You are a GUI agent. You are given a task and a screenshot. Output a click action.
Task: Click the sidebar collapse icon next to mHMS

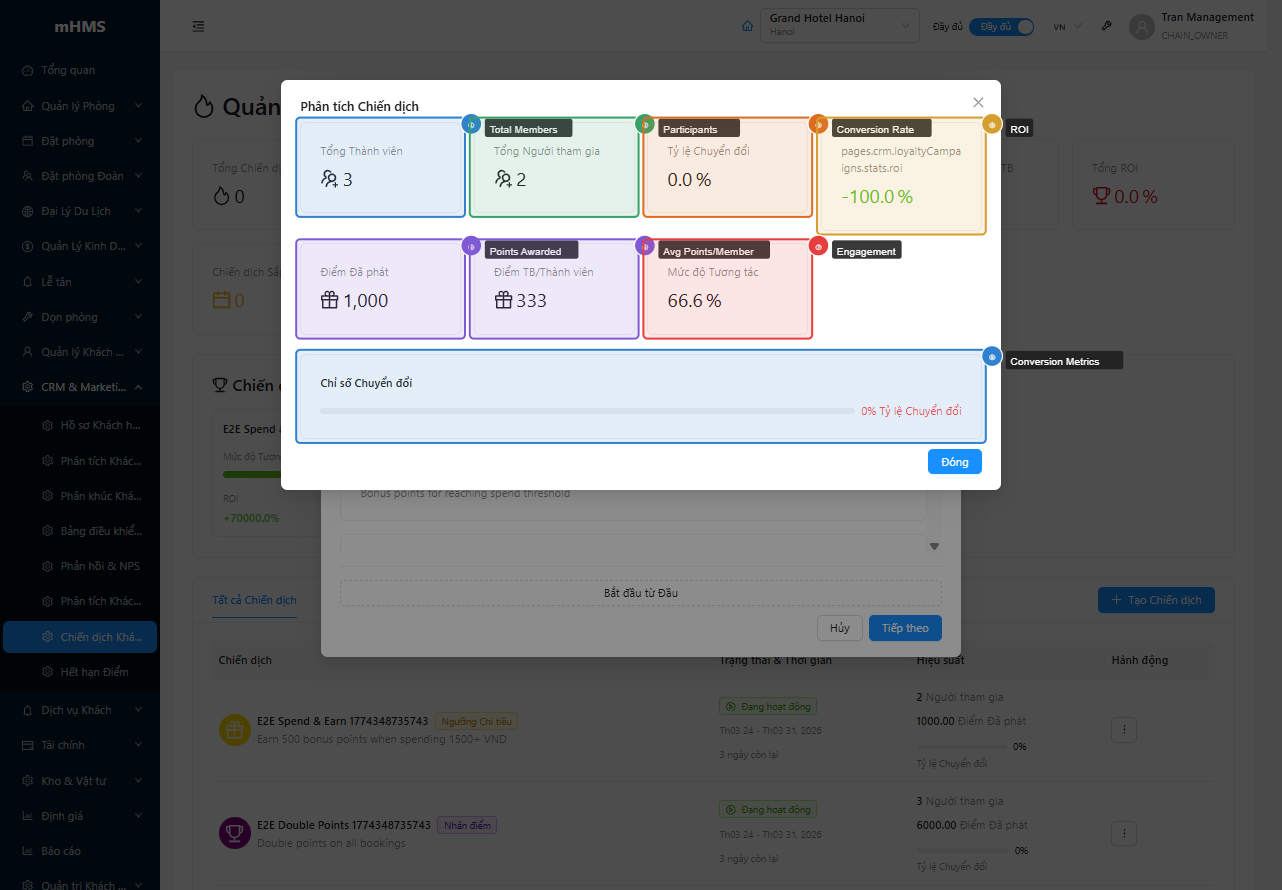click(197, 26)
